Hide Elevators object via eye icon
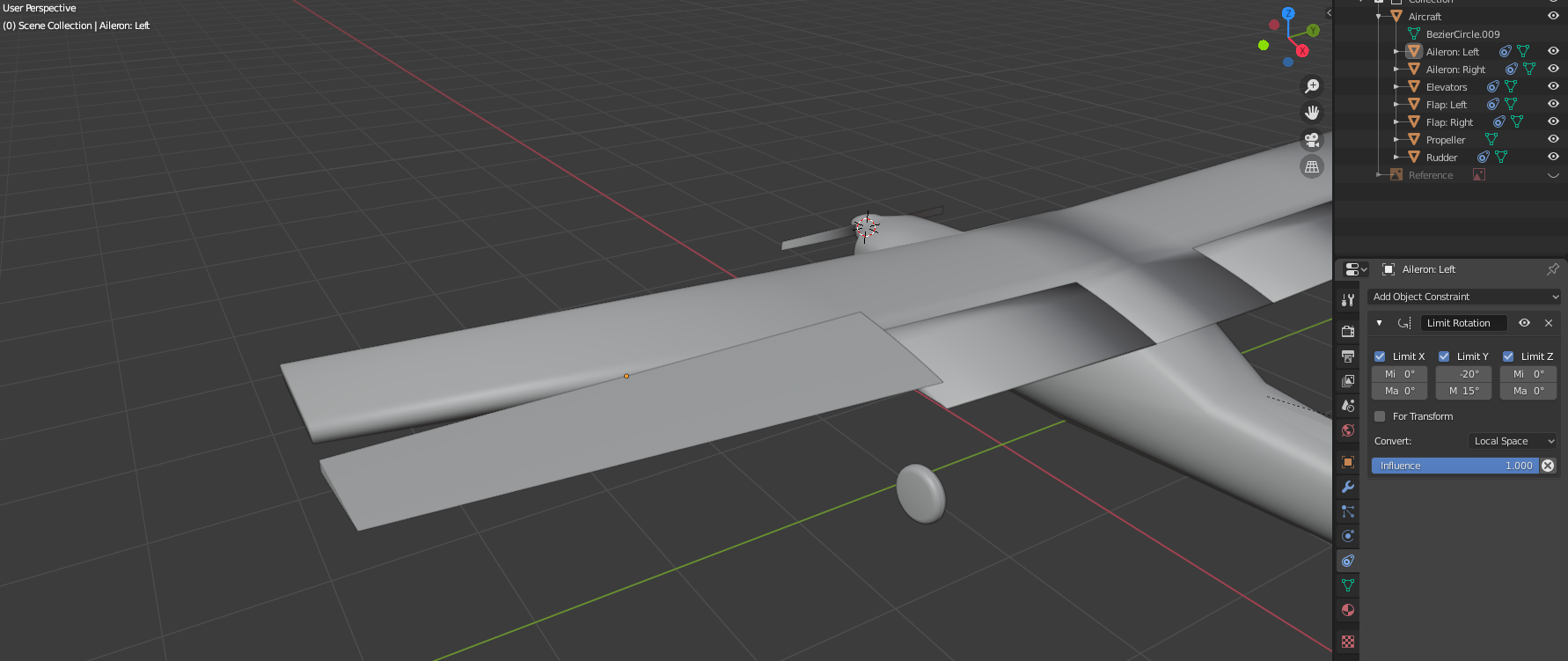 pyautogui.click(x=1553, y=86)
